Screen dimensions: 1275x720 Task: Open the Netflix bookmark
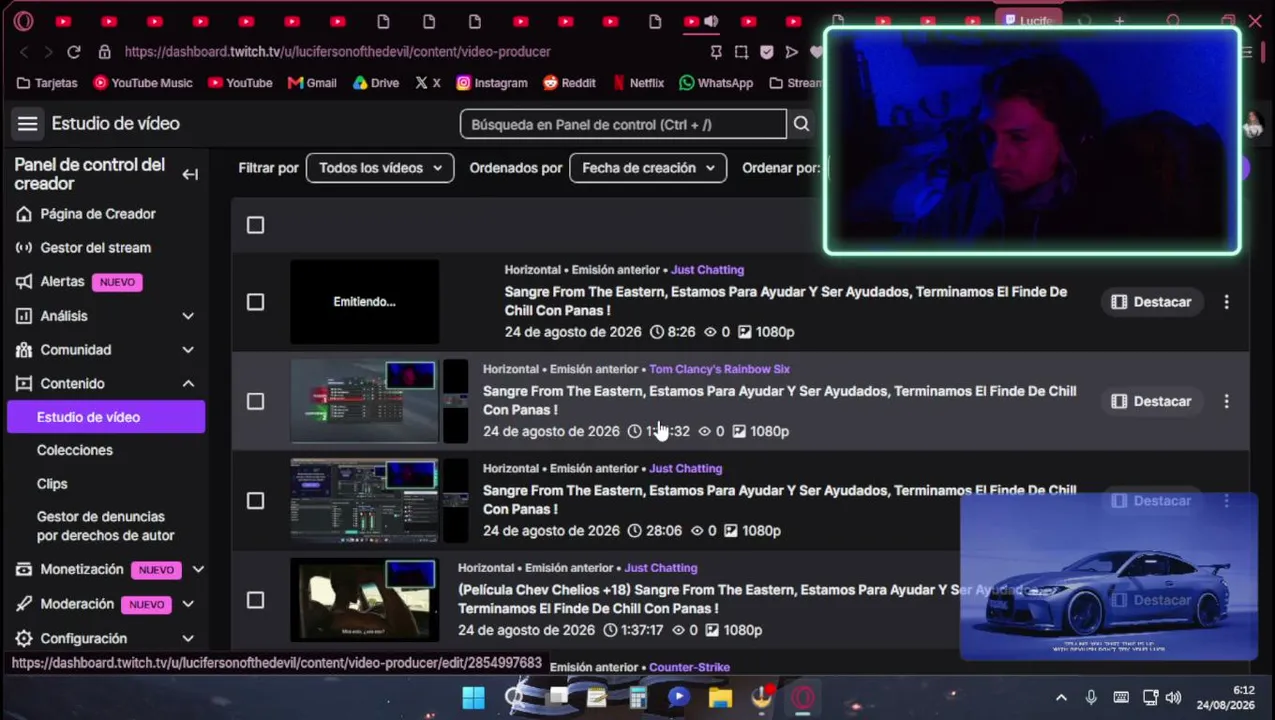[x=638, y=83]
